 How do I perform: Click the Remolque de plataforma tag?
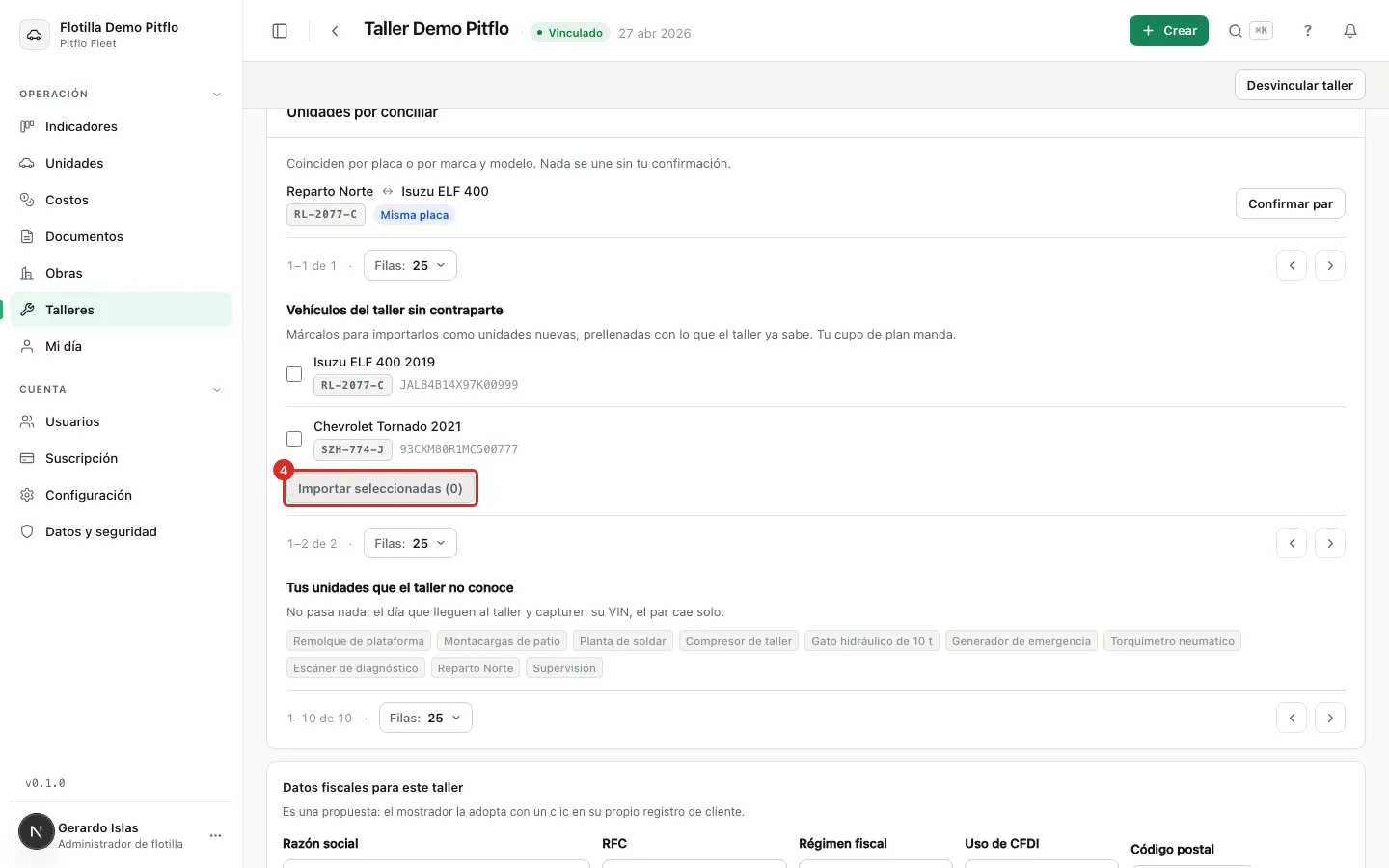pos(359,641)
